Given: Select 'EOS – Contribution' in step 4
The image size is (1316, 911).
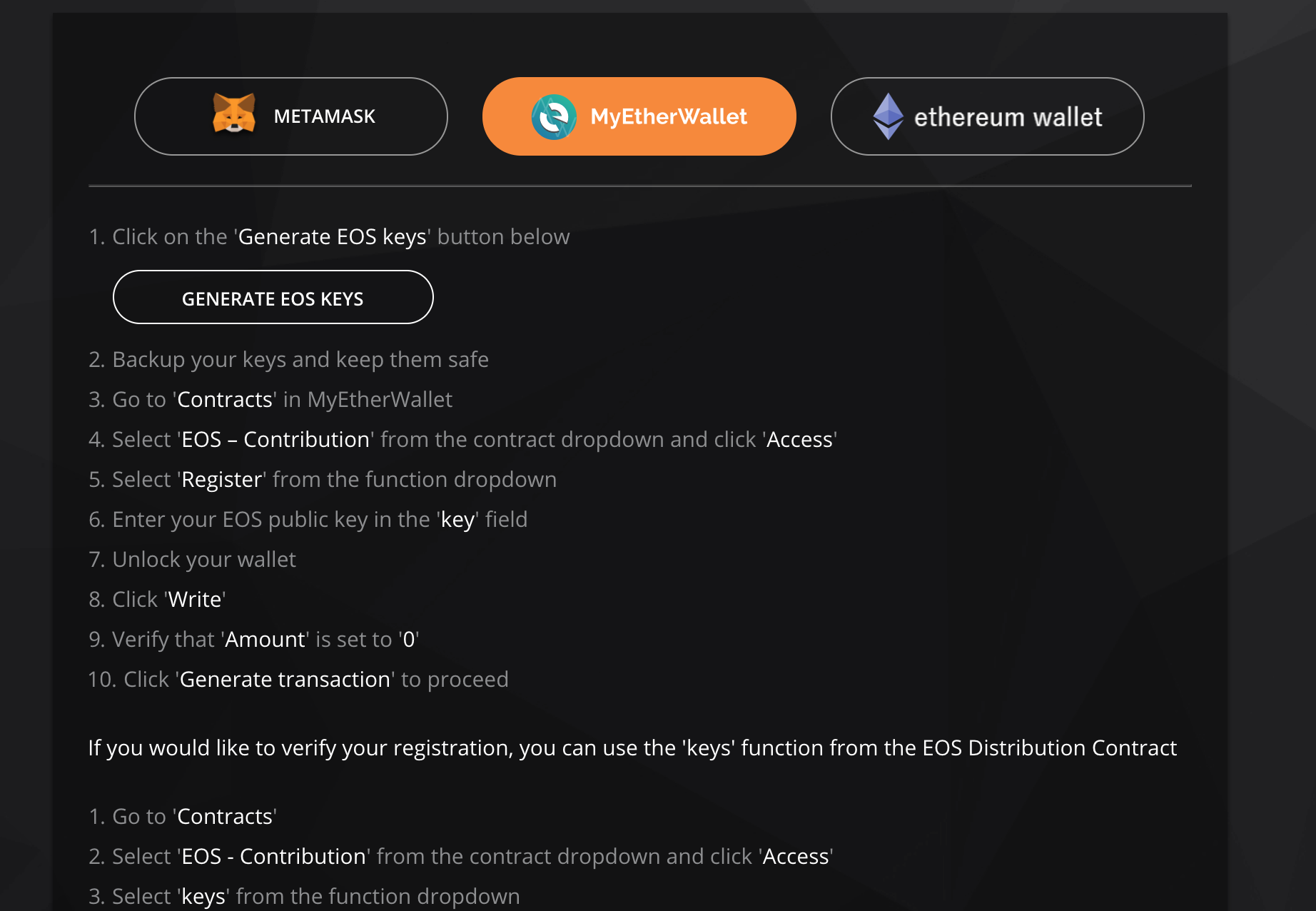Looking at the screenshot, I should [x=275, y=439].
